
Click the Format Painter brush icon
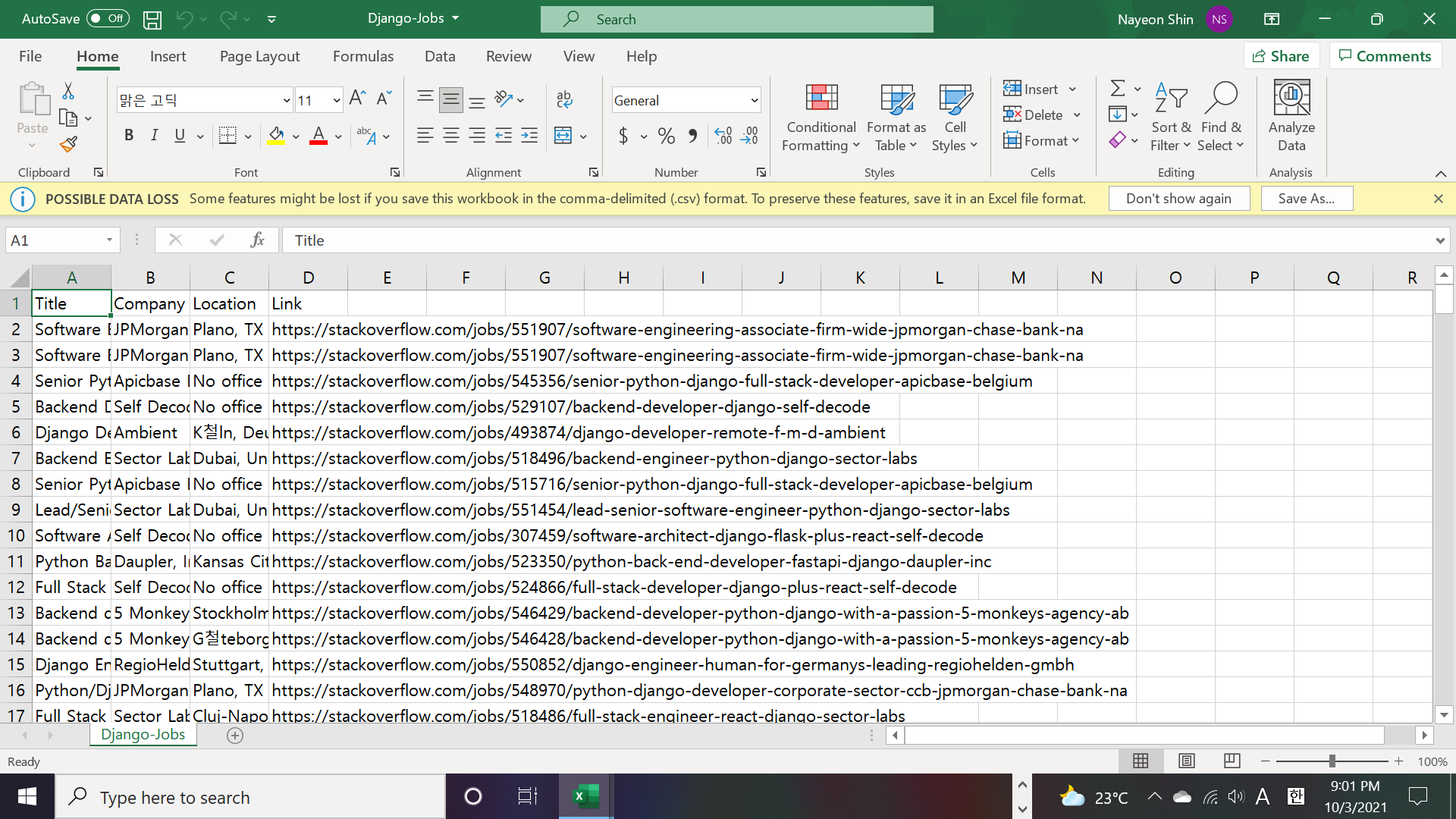point(68,144)
